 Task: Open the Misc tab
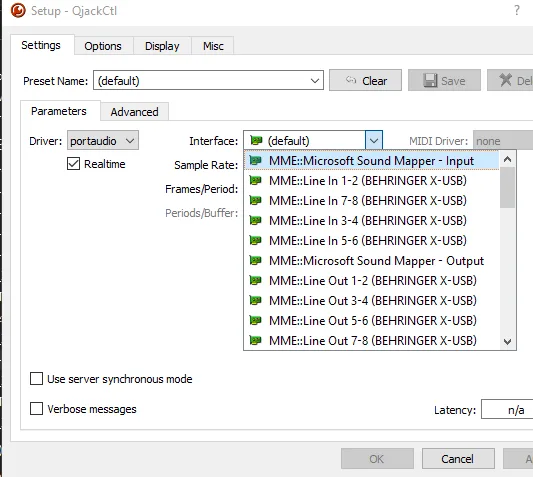[x=213, y=46]
